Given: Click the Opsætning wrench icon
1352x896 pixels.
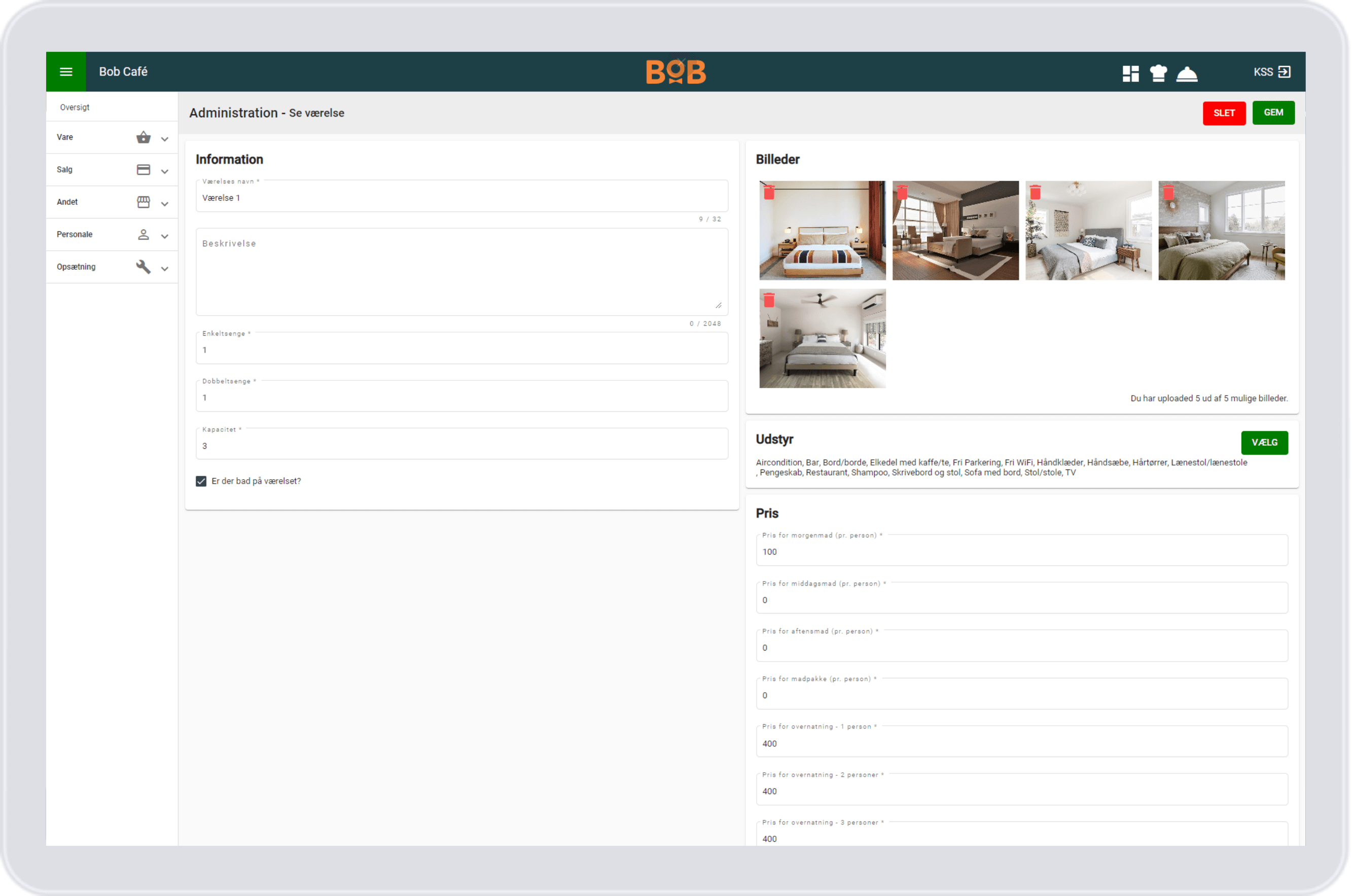Looking at the screenshot, I should pyautogui.click(x=144, y=267).
